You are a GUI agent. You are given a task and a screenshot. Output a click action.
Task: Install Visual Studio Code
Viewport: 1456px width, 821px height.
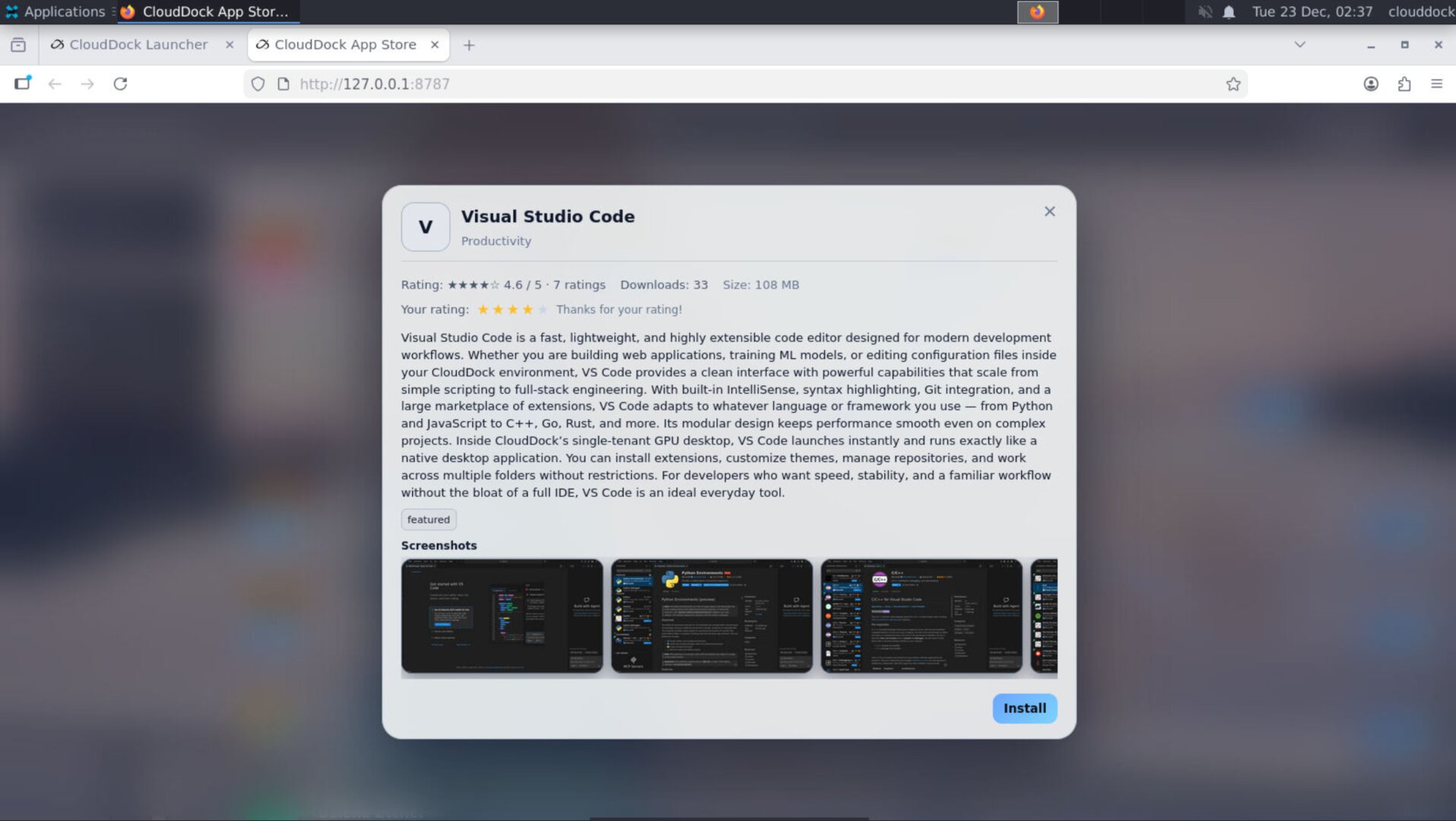coord(1023,708)
